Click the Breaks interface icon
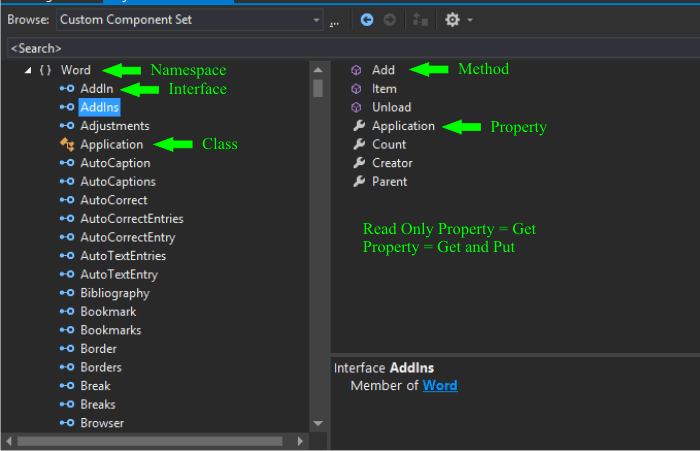700x451 pixels. point(67,405)
